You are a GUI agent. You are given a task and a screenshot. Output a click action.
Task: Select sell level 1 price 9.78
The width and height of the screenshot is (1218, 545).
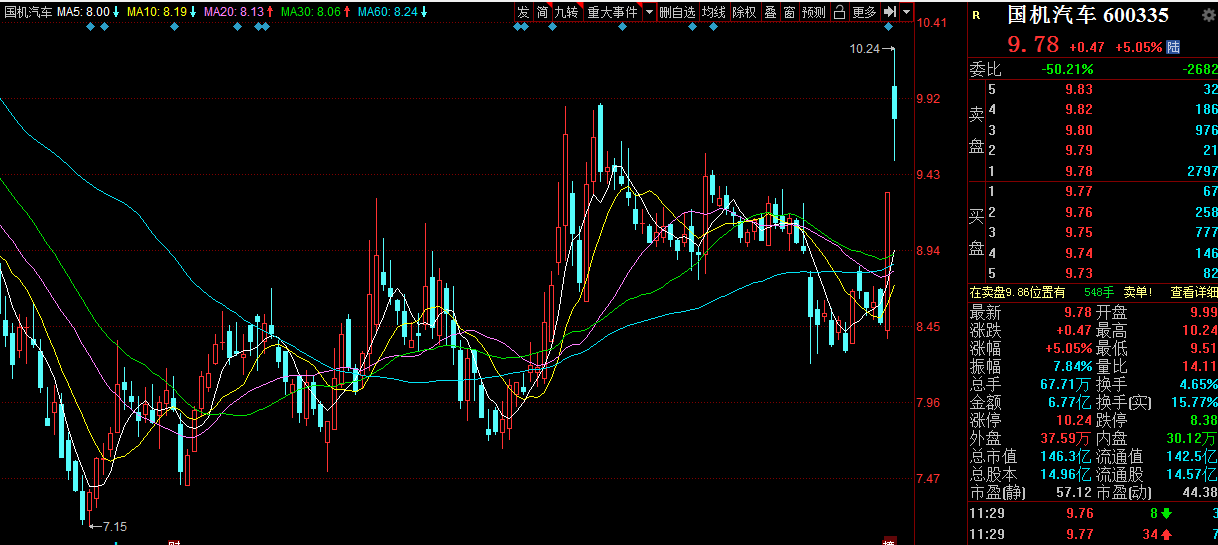click(x=1079, y=171)
